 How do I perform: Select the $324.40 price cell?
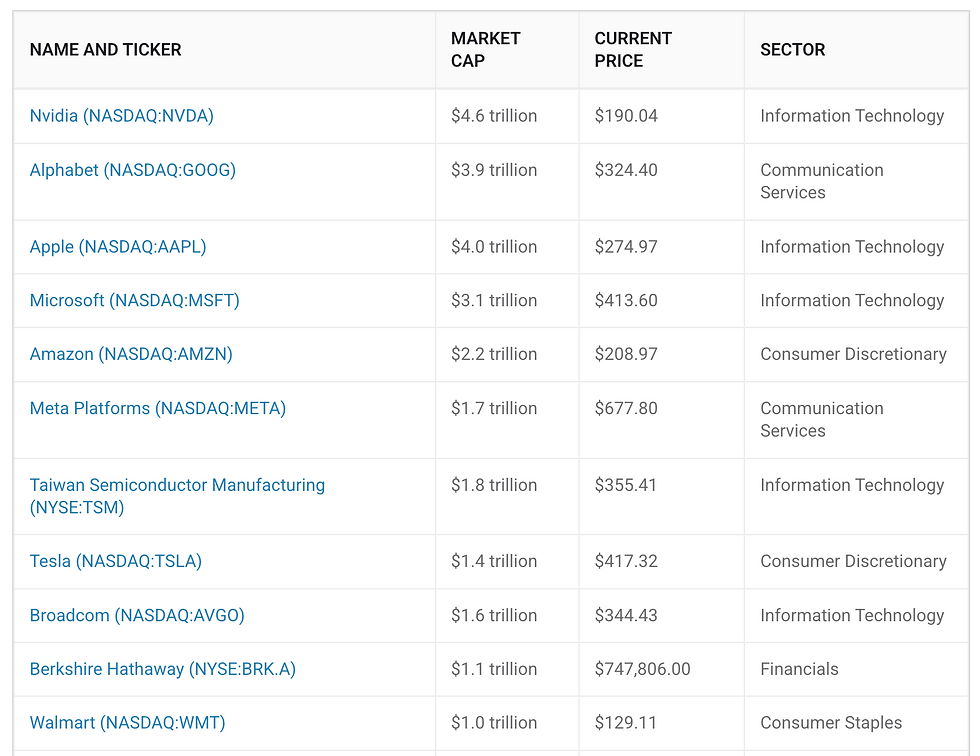pyautogui.click(x=626, y=170)
